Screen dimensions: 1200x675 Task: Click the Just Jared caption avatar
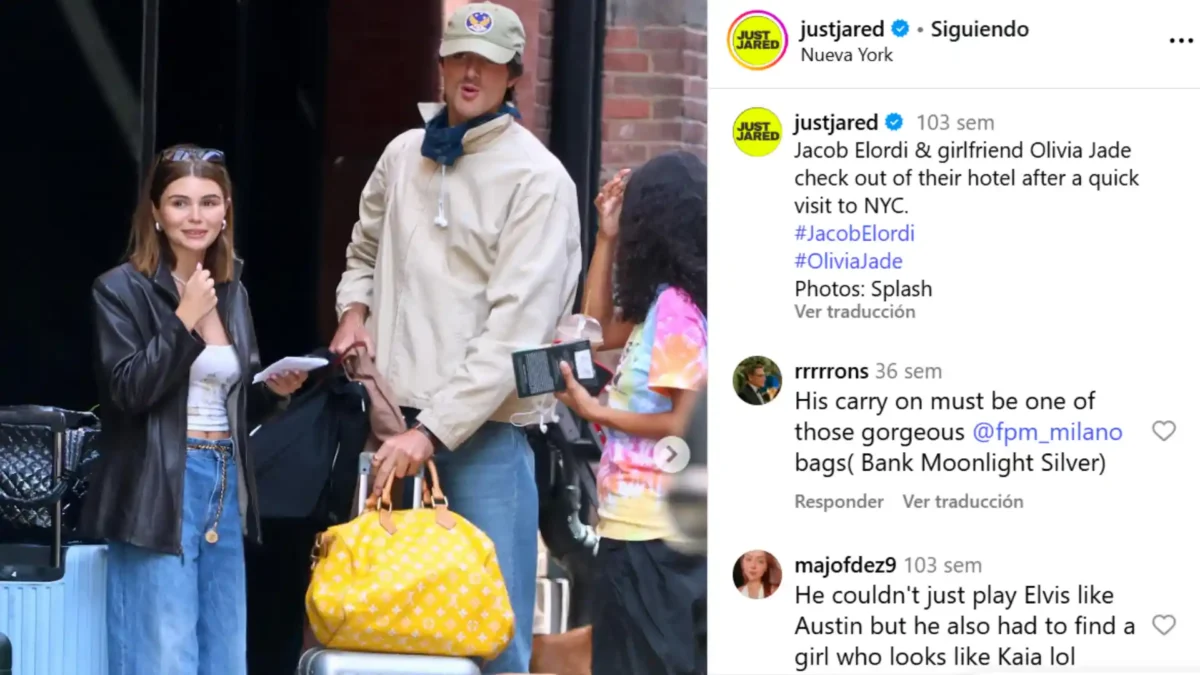point(757,132)
